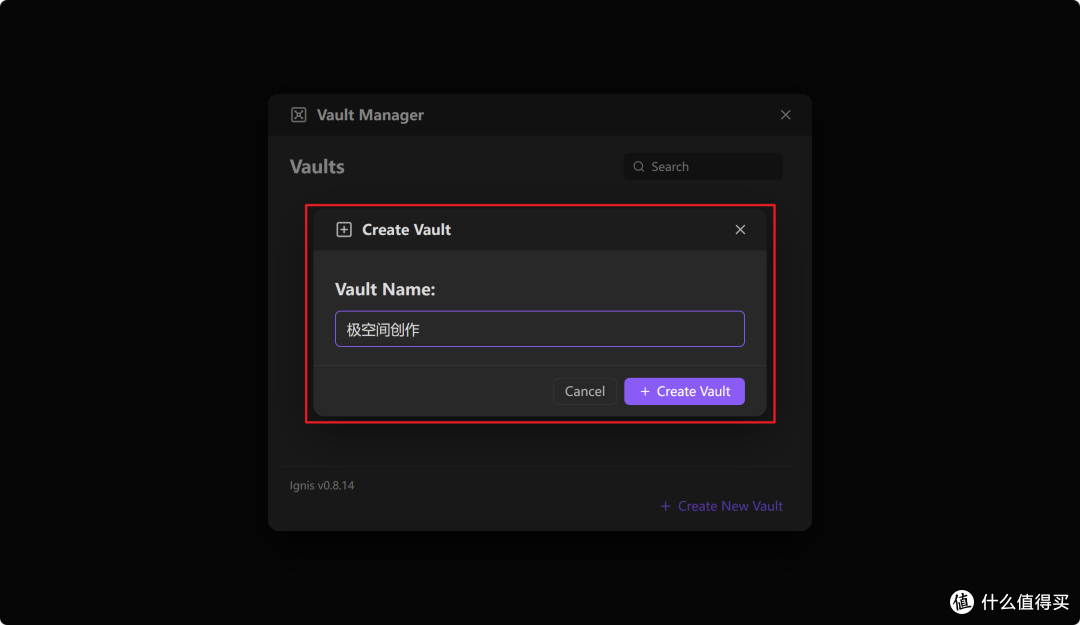Close the Create Vault dialog
1080x625 pixels.
point(740,229)
